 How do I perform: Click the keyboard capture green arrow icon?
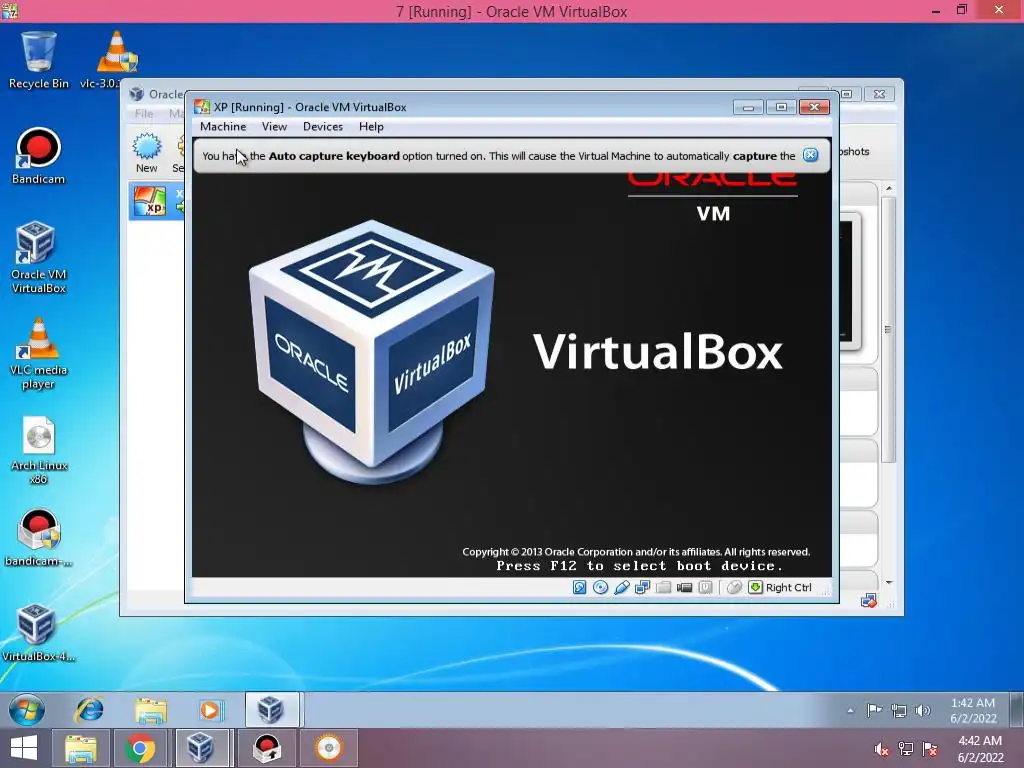tap(755, 587)
